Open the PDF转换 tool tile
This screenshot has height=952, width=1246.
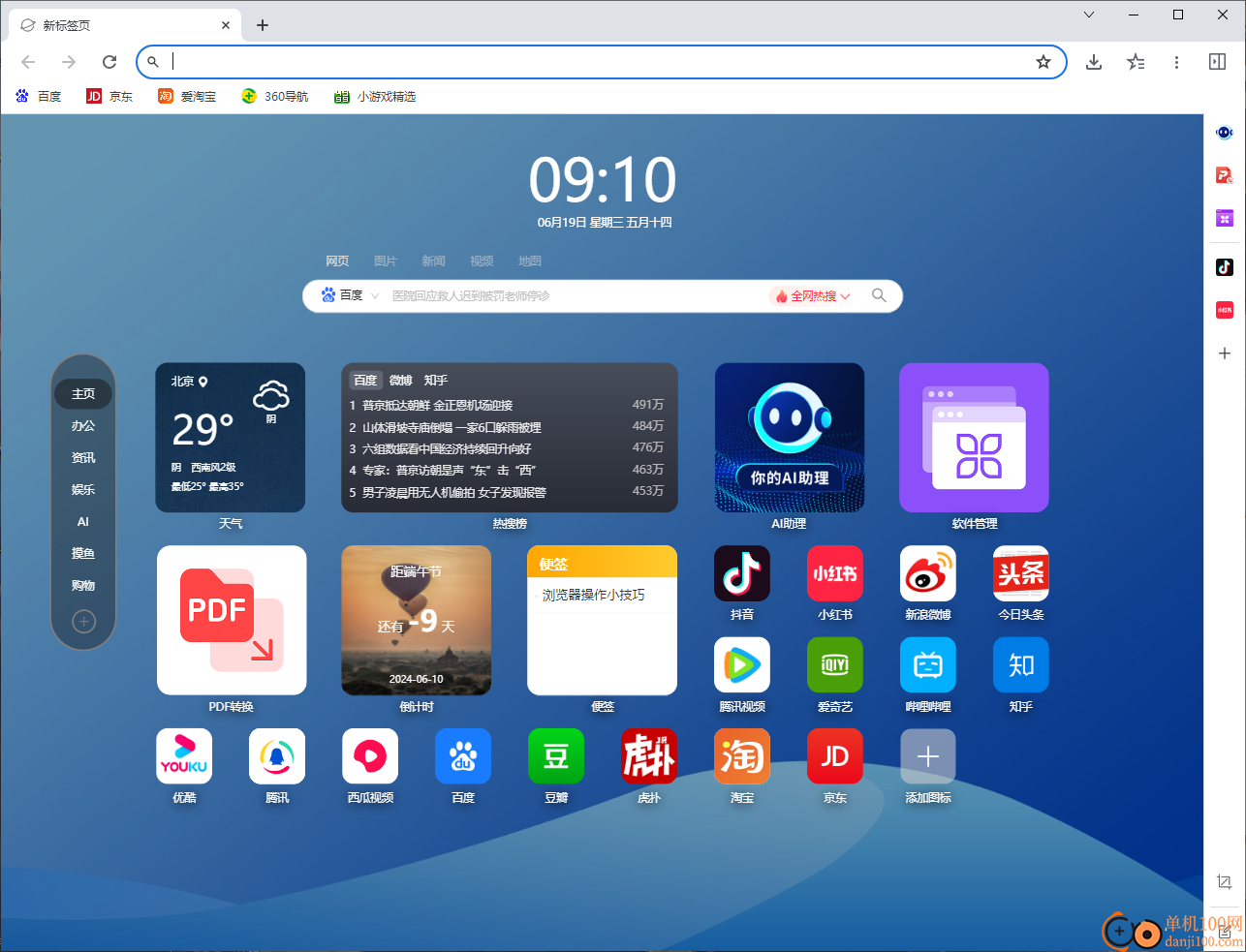(232, 620)
